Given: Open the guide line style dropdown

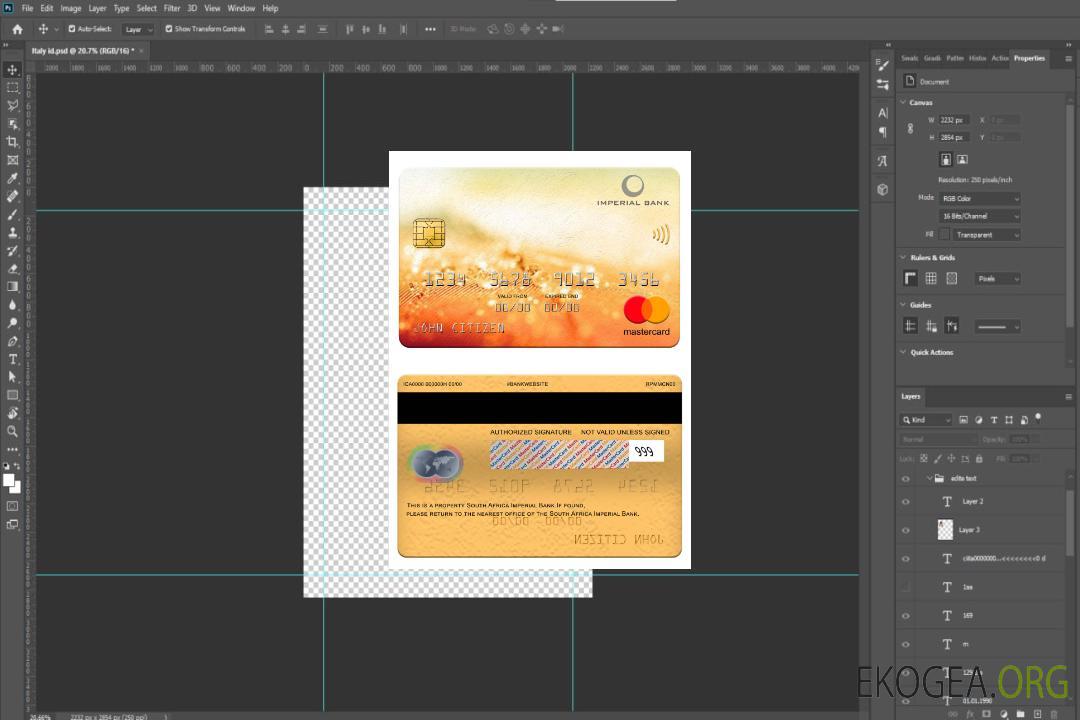Looking at the screenshot, I should tap(997, 327).
